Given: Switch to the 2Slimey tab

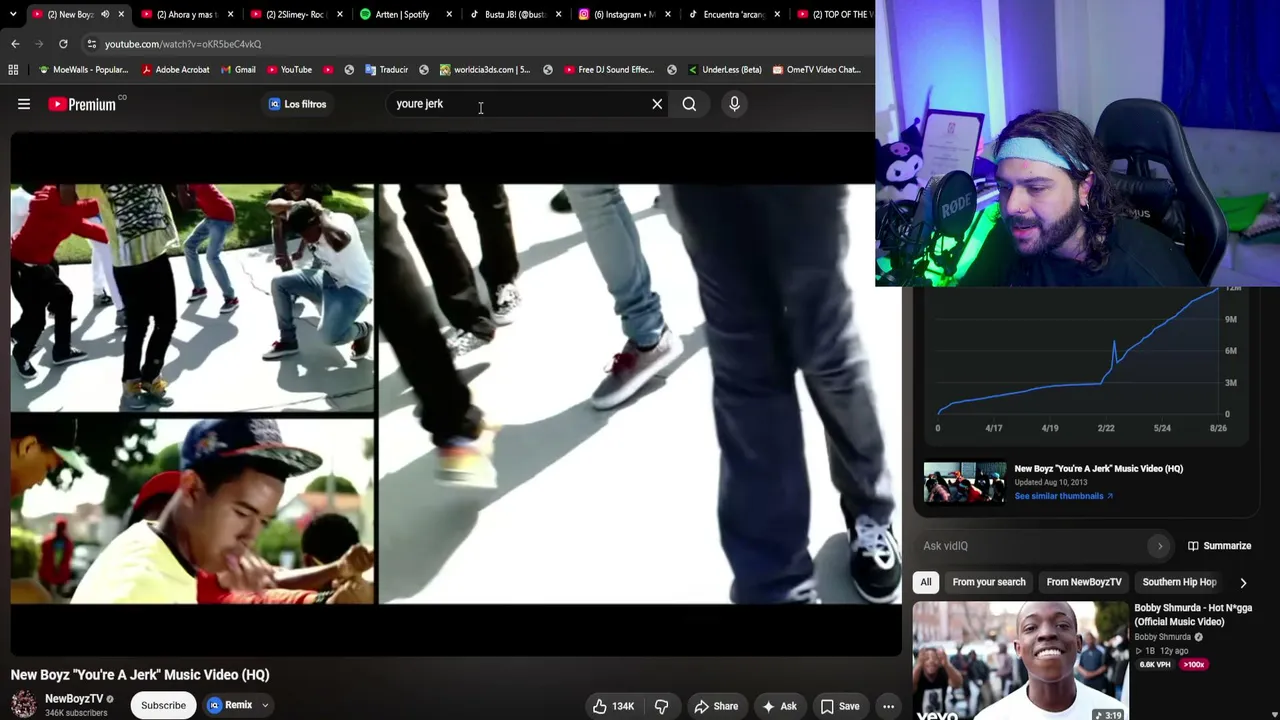Looking at the screenshot, I should [x=296, y=14].
